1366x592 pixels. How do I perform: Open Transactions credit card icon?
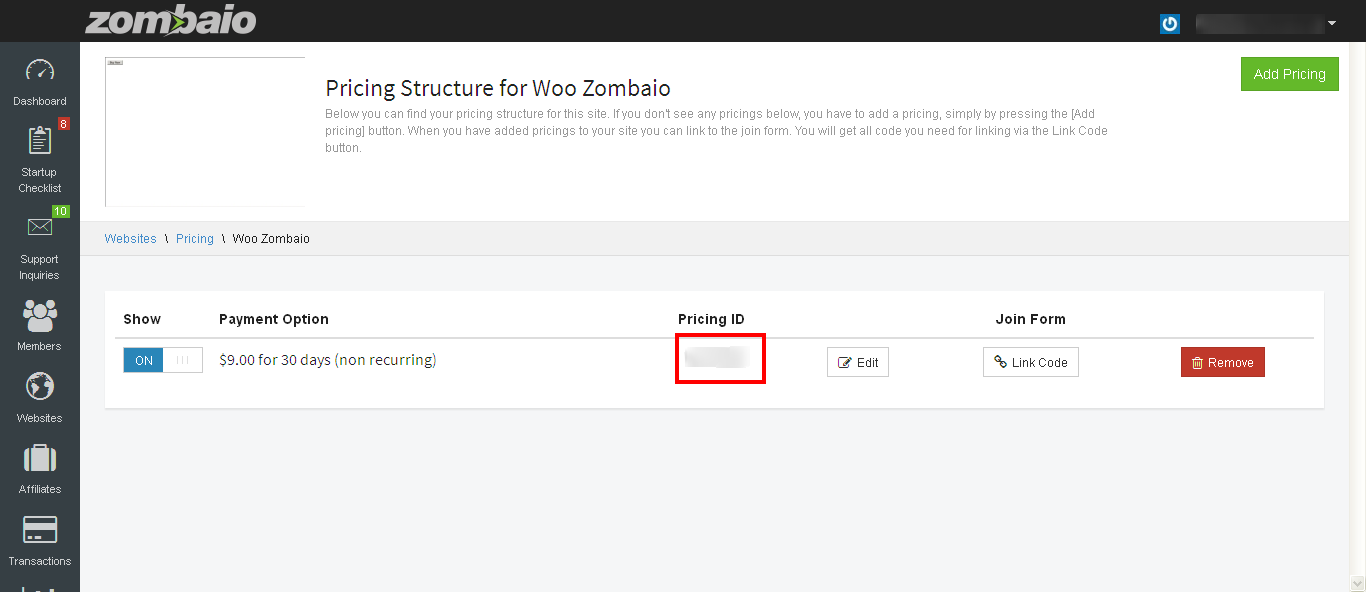(x=40, y=530)
